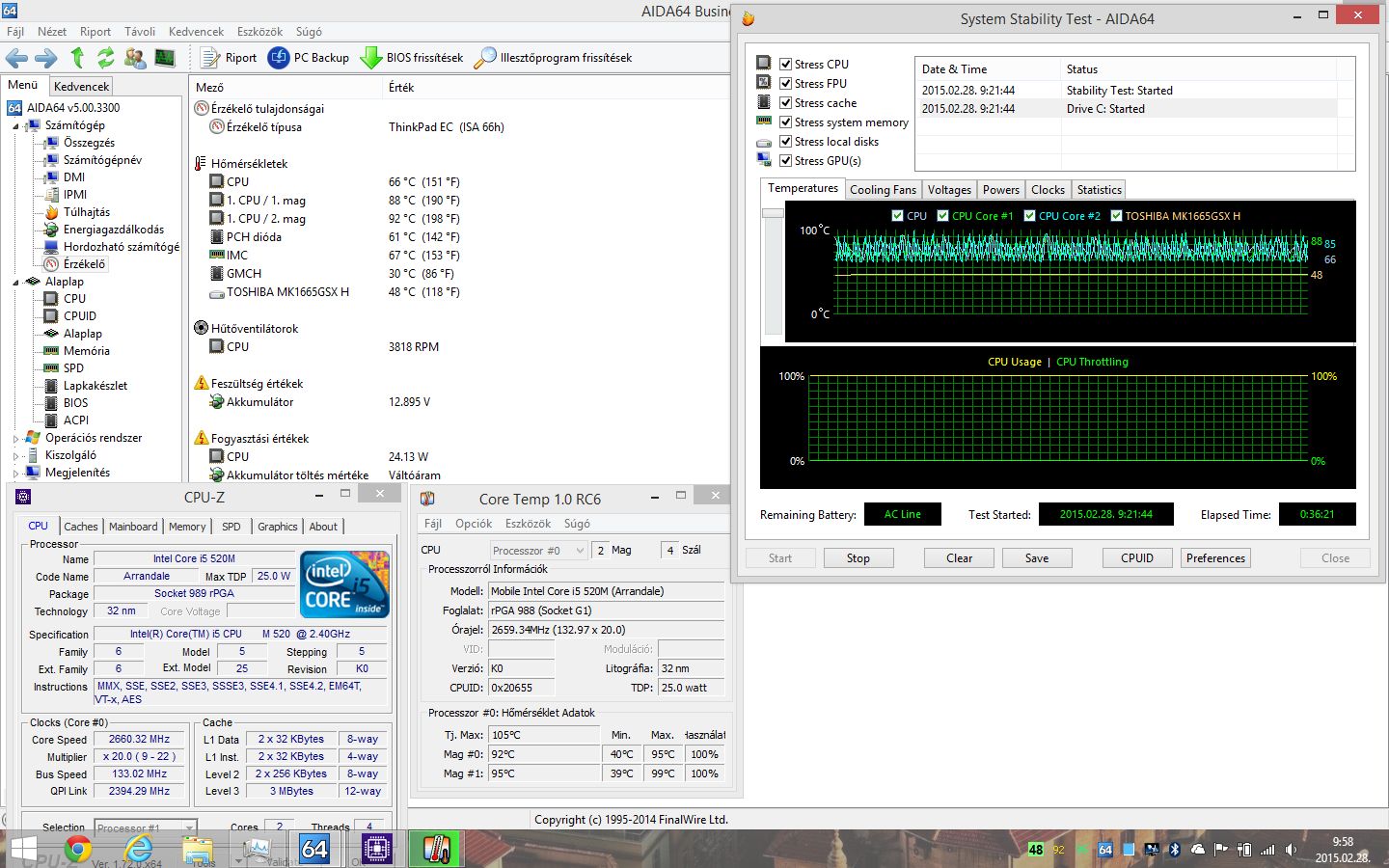Screen dimensions: 1389x868
Task: Open the Processzor #0 dropdown in Core Temp
Action: [x=538, y=550]
